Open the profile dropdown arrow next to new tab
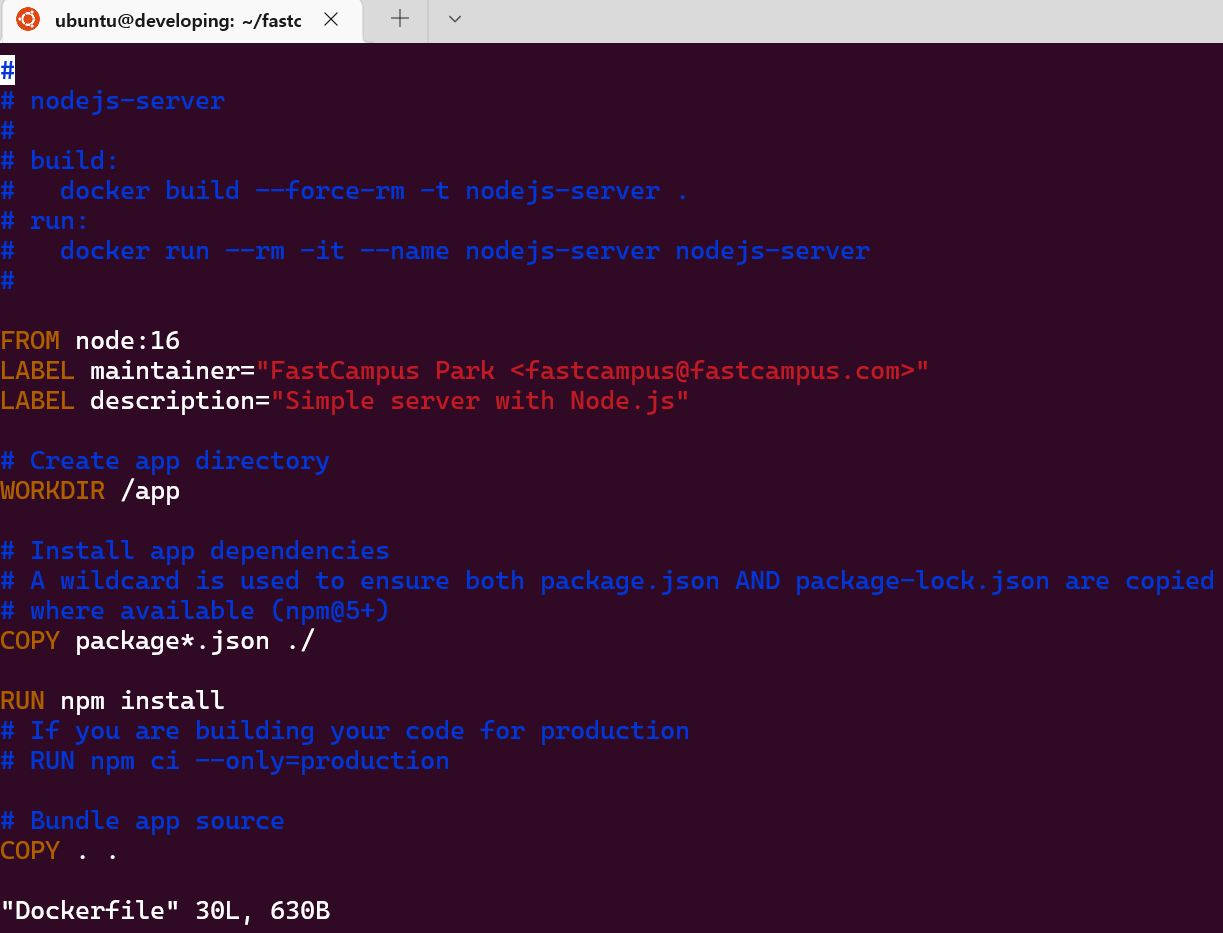The width and height of the screenshot is (1223, 933). (455, 19)
